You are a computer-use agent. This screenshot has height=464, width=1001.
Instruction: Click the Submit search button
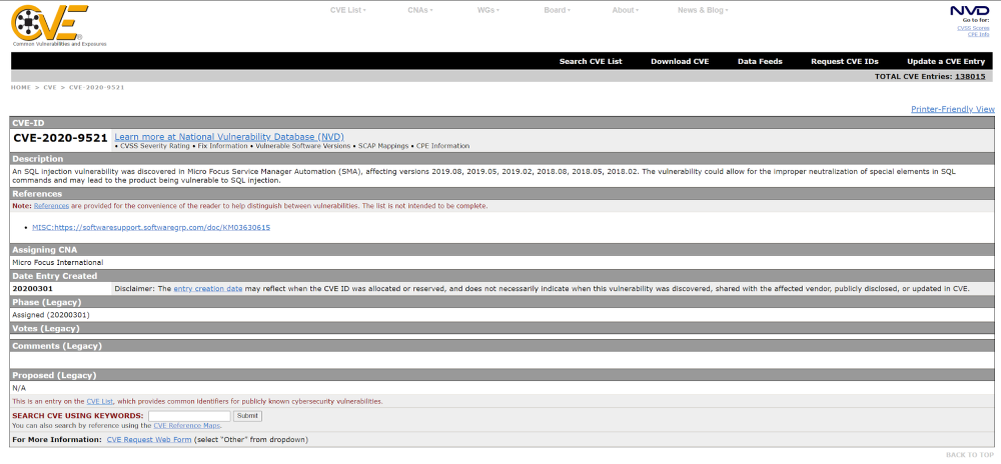tap(247, 416)
